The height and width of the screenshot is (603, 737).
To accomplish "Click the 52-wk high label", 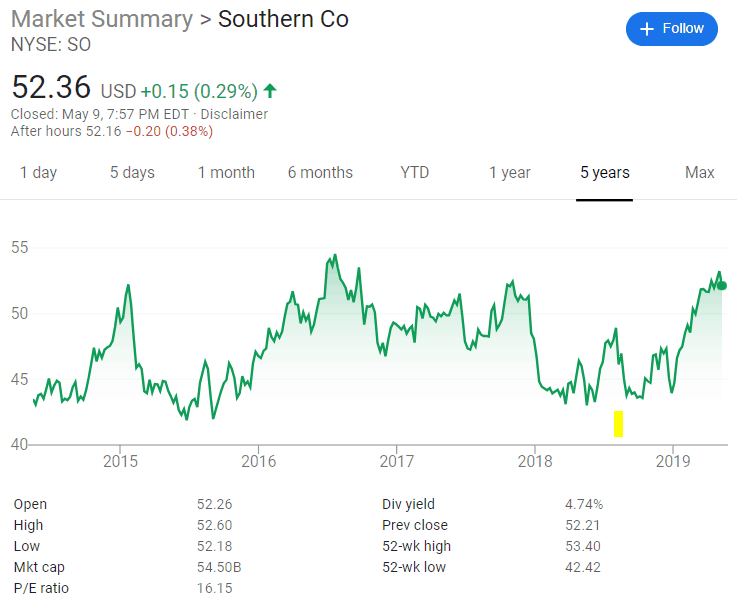I will point(416,546).
